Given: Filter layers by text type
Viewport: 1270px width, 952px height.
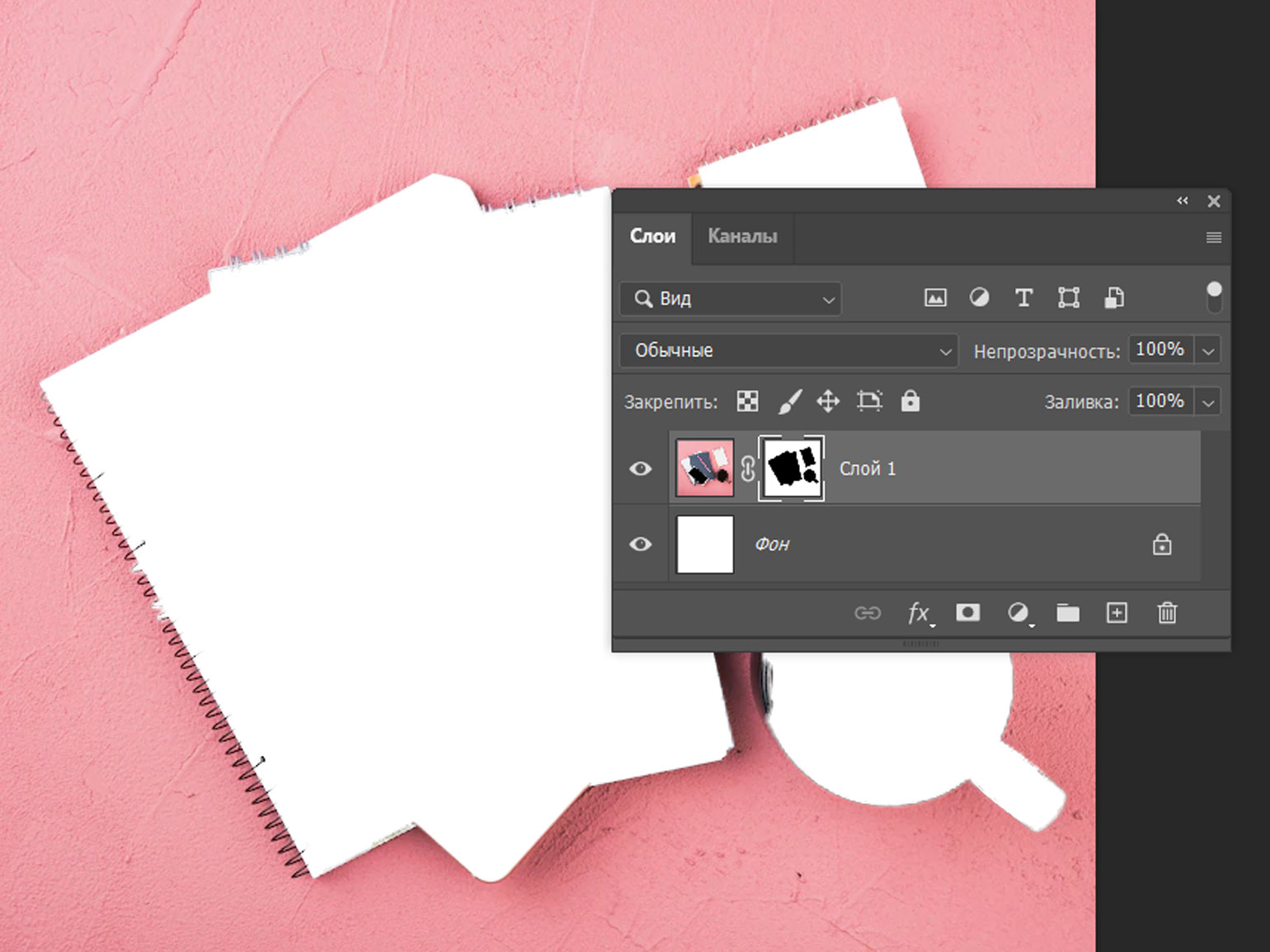Looking at the screenshot, I should pos(1023,298).
